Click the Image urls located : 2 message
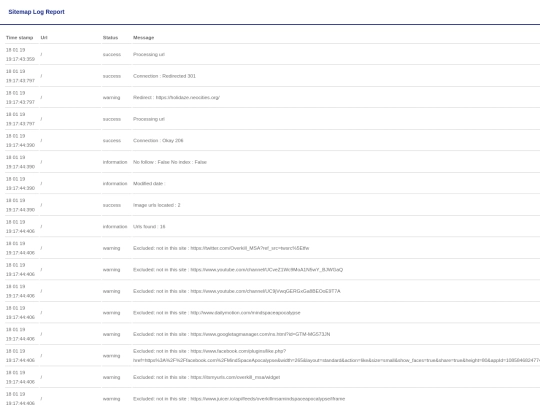 click(157, 205)
